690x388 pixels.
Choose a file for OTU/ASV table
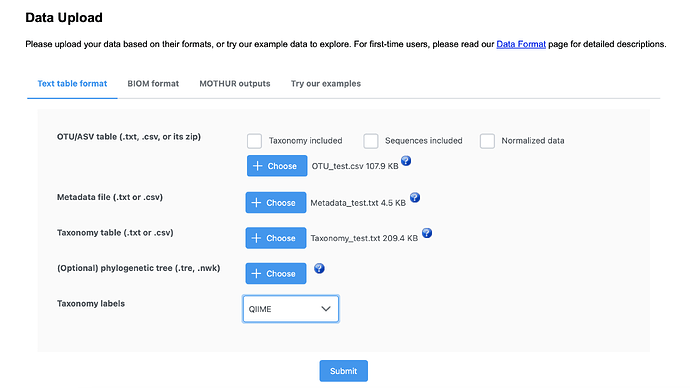(x=277, y=166)
